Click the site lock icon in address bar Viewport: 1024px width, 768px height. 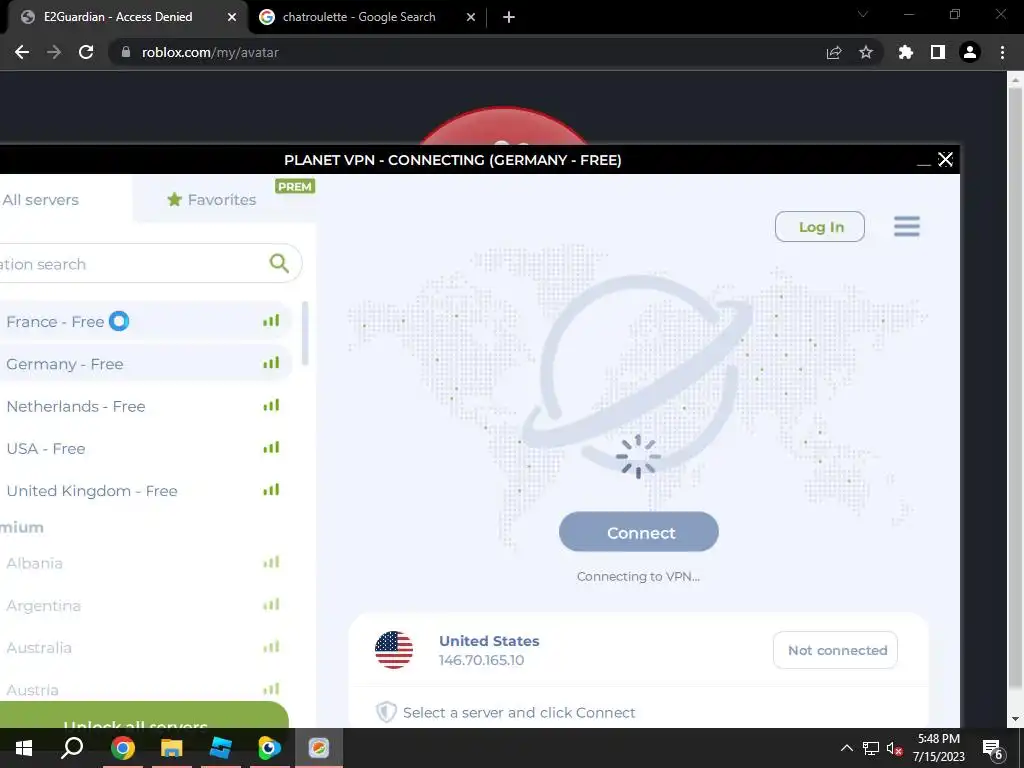(126, 52)
